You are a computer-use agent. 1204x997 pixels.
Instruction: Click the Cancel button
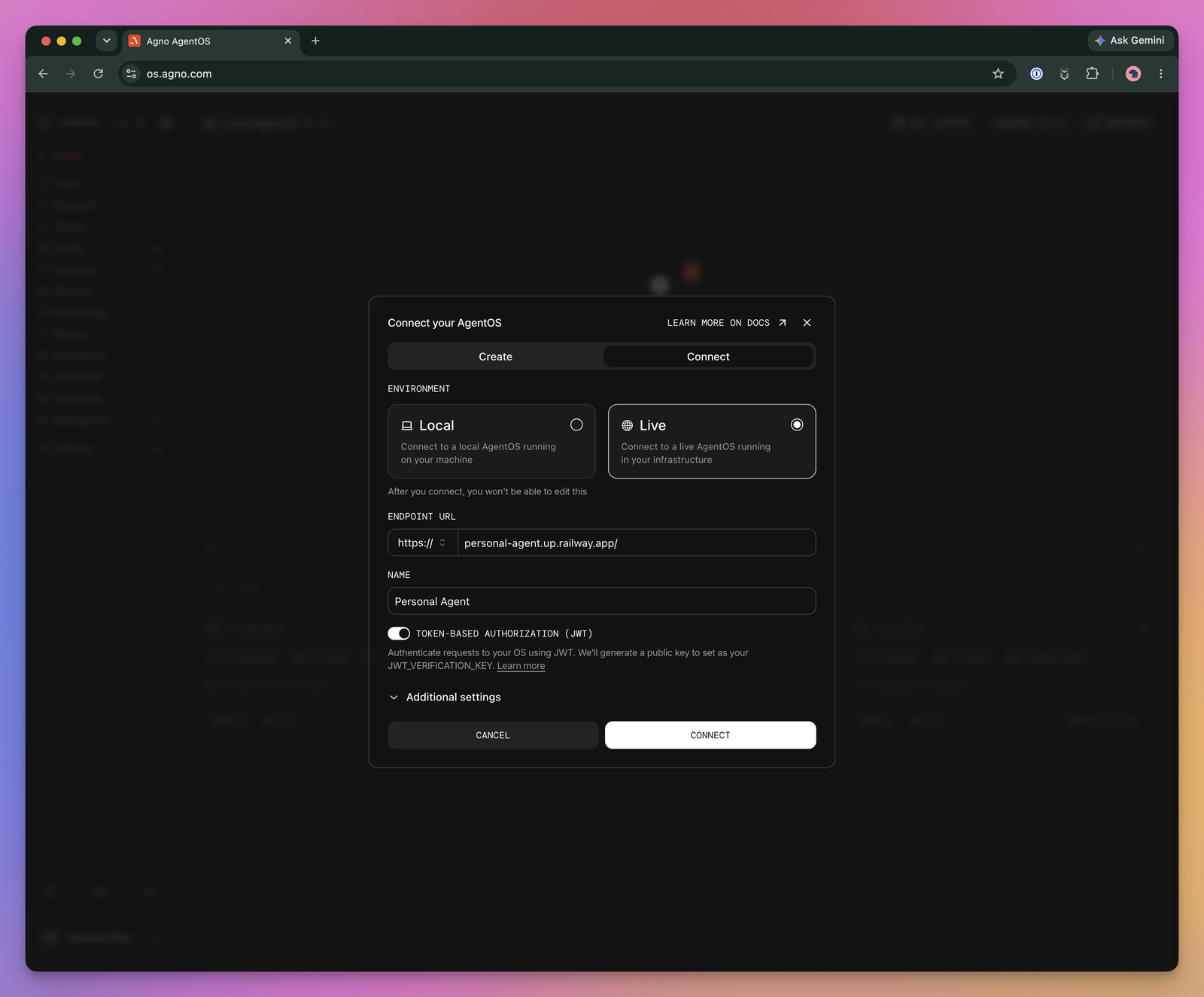[x=493, y=735]
